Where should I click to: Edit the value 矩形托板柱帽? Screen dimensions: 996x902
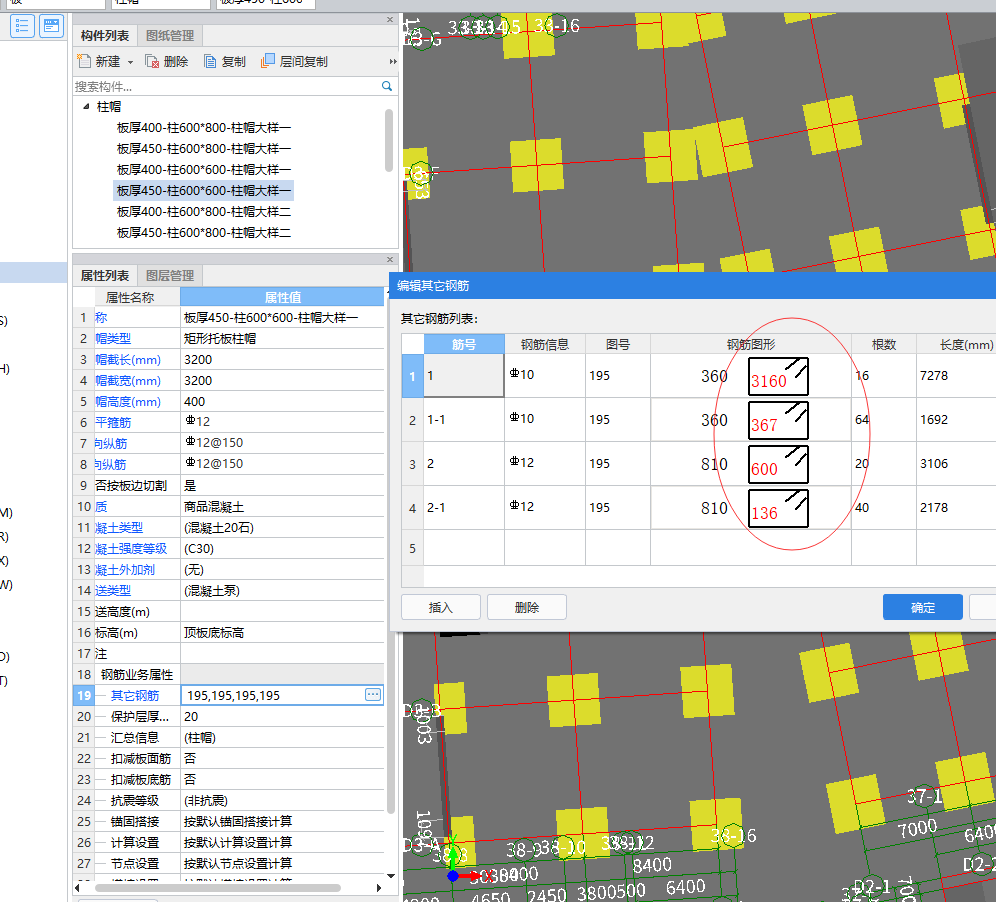(283, 339)
